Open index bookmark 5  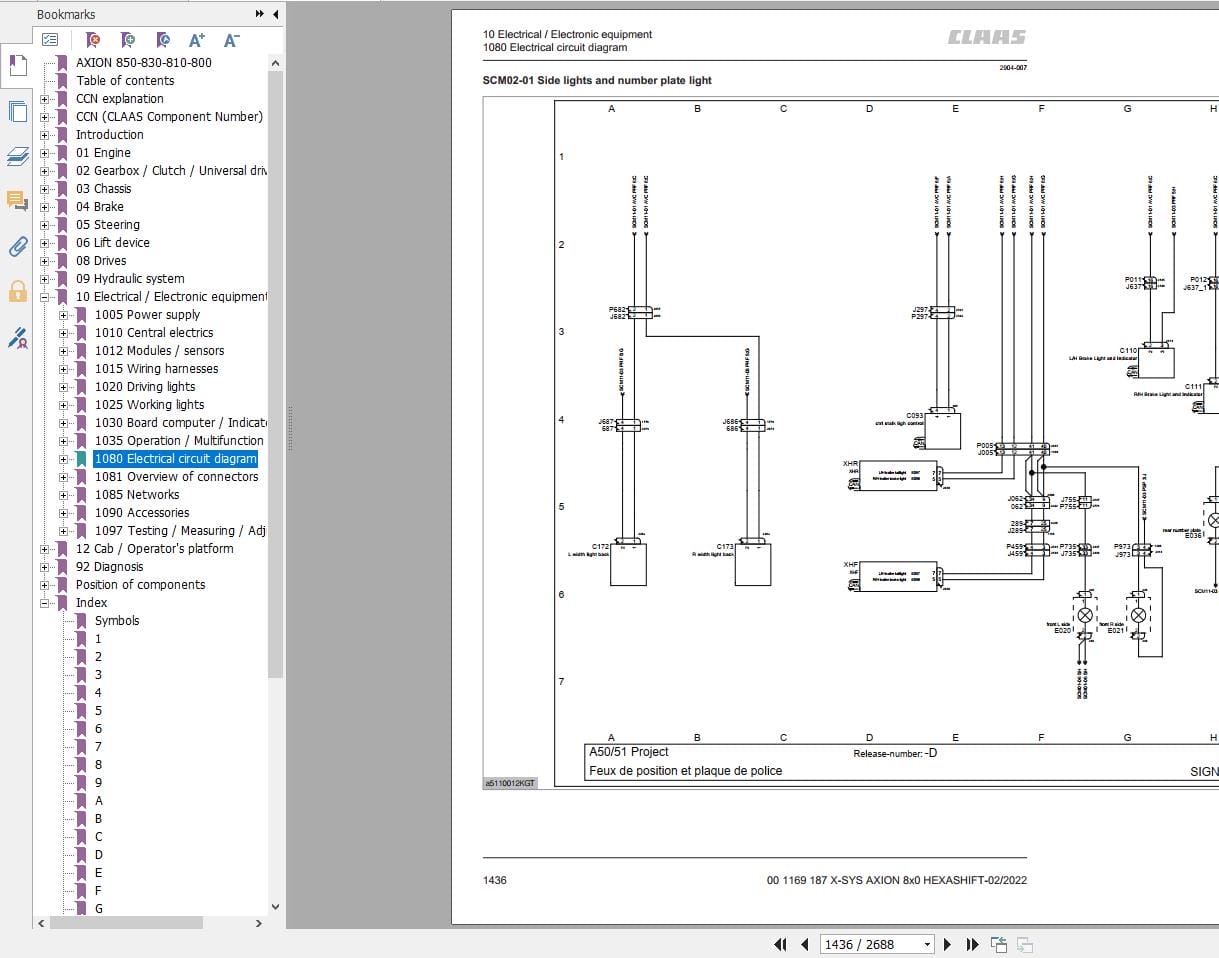[98, 711]
